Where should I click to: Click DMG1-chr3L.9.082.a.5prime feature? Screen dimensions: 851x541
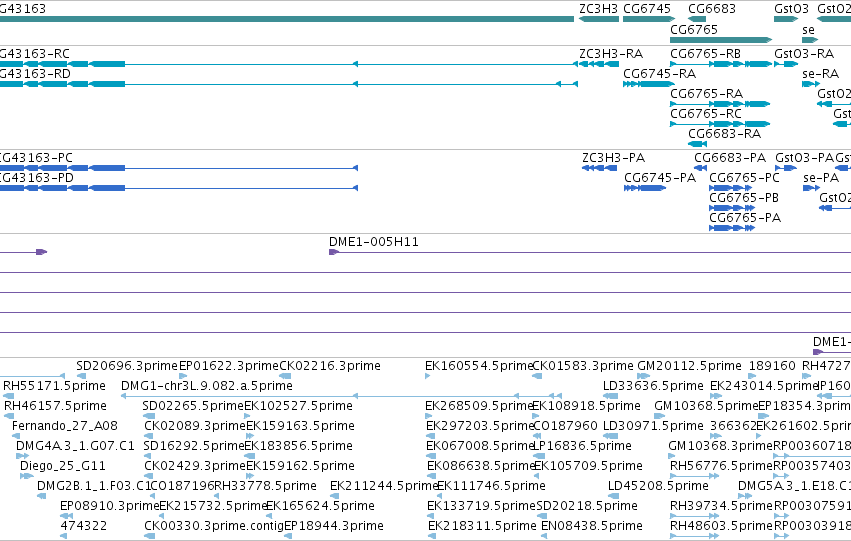[x=341, y=396]
